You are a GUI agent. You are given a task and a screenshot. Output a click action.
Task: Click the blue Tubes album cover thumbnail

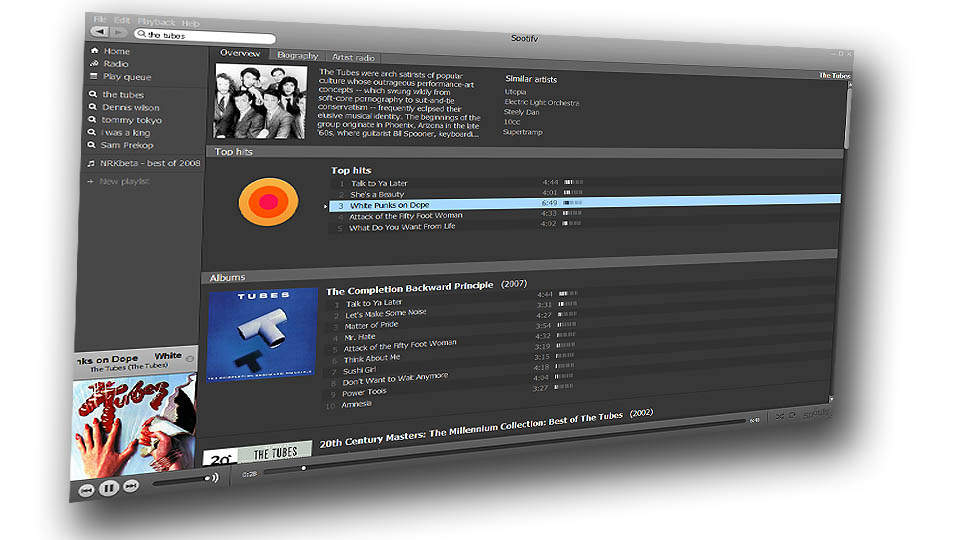tap(262, 334)
